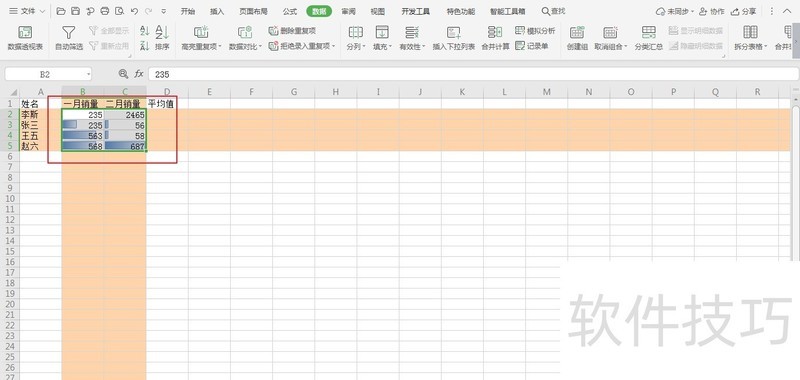The width and height of the screenshot is (800, 380).
Task: Open the 记录单 record form
Action: coord(532,46)
